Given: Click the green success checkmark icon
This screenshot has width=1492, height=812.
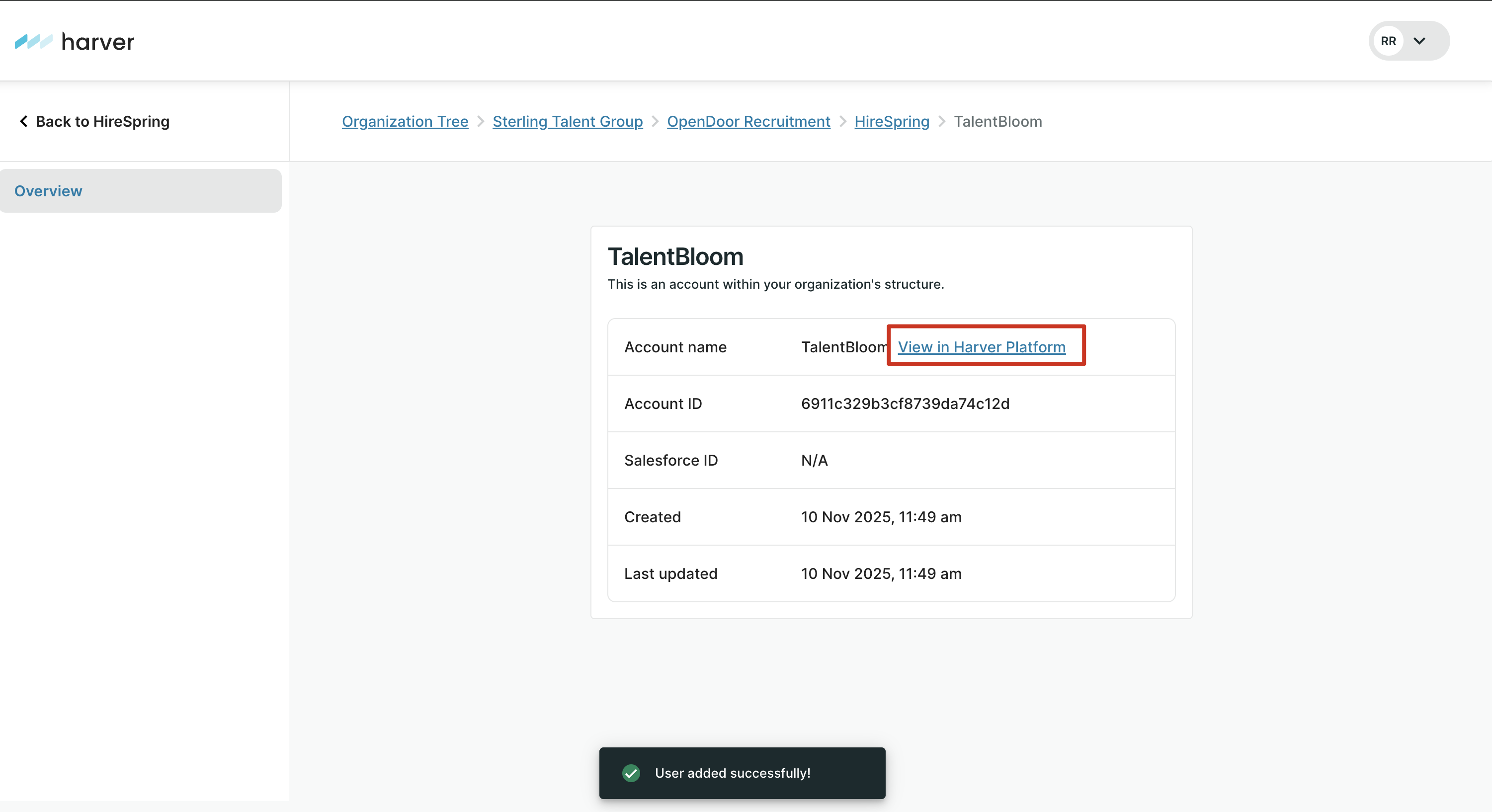Looking at the screenshot, I should click(631, 773).
